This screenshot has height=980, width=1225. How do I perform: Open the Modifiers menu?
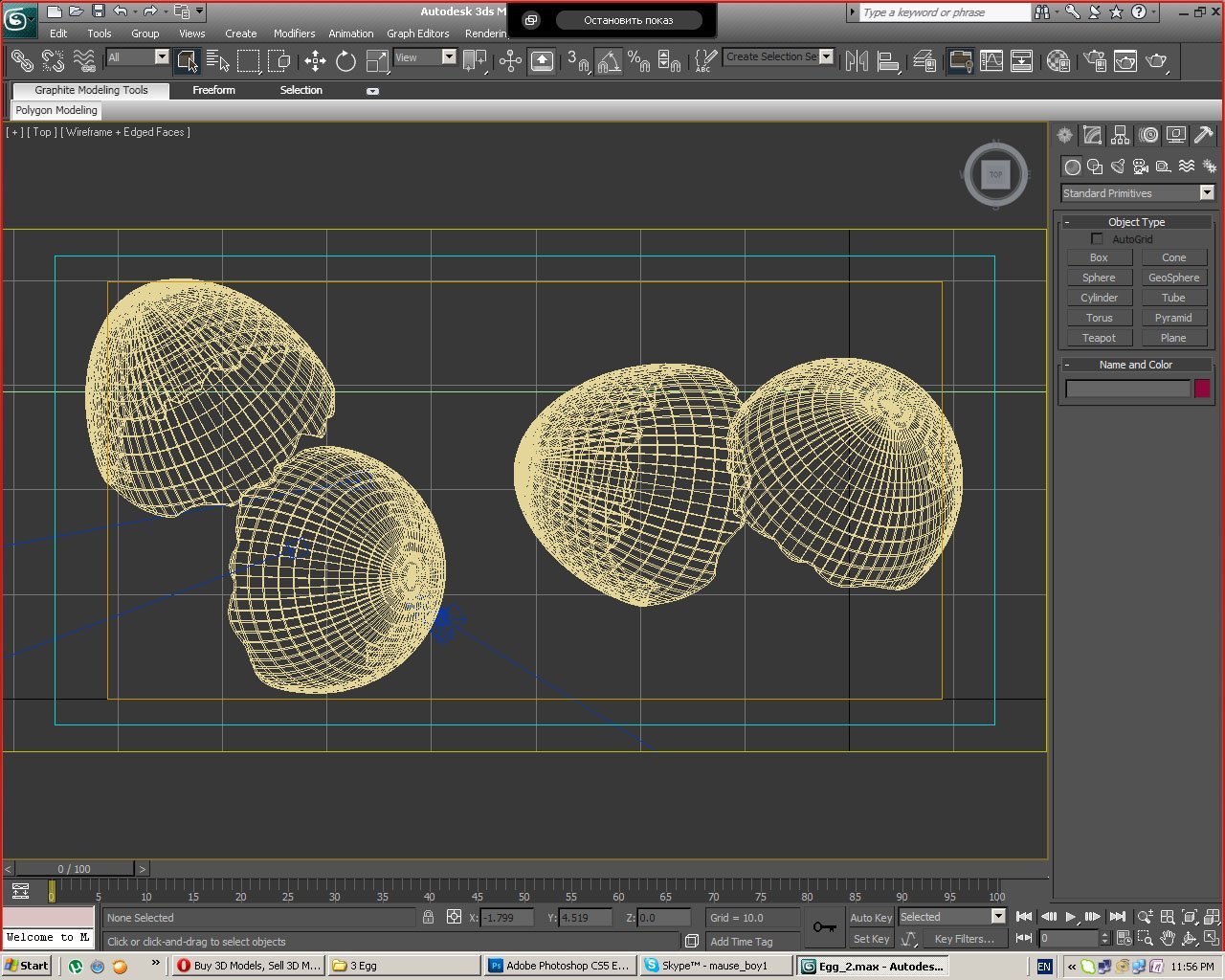click(x=294, y=33)
